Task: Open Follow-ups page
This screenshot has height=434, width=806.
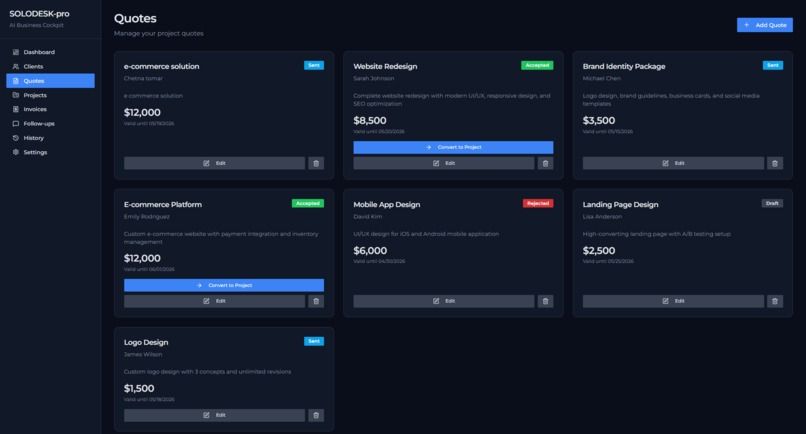Action: point(50,123)
